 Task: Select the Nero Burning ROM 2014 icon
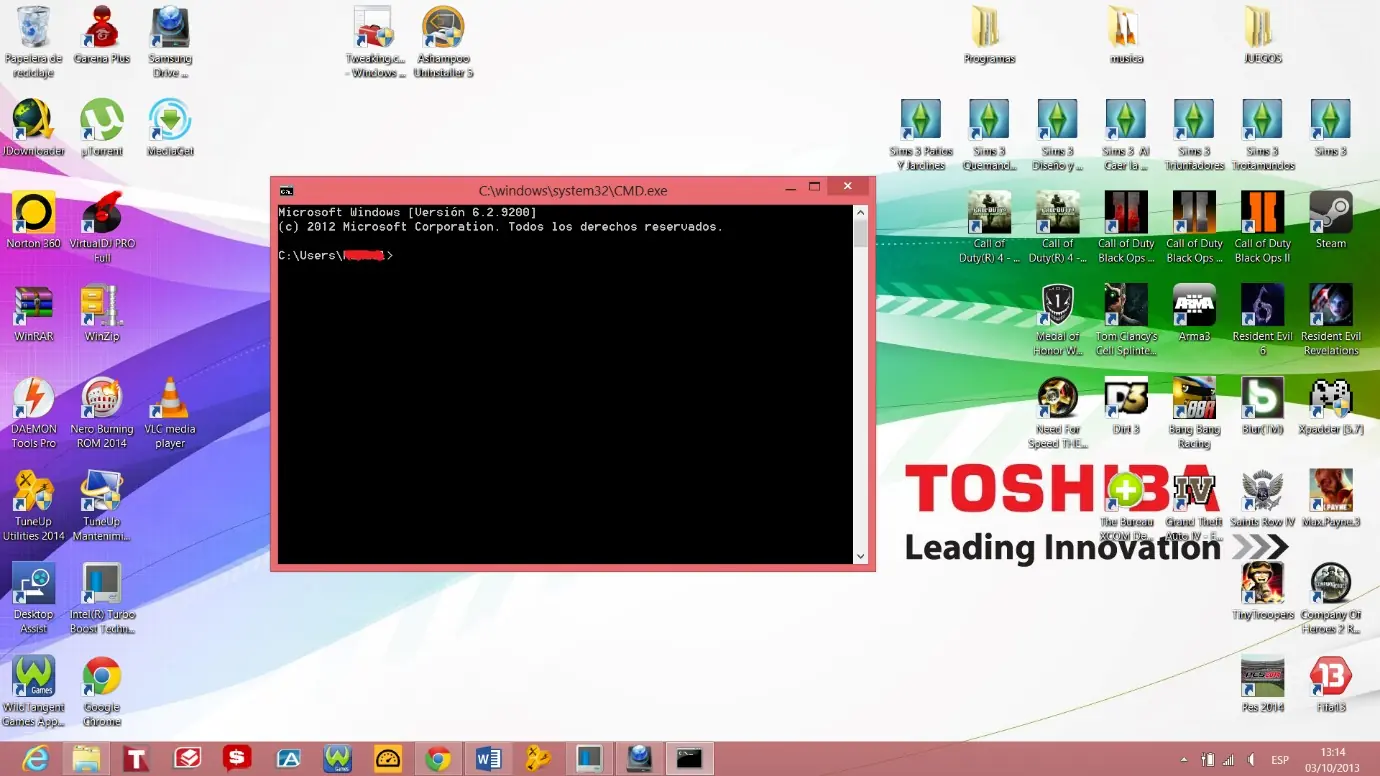click(102, 413)
